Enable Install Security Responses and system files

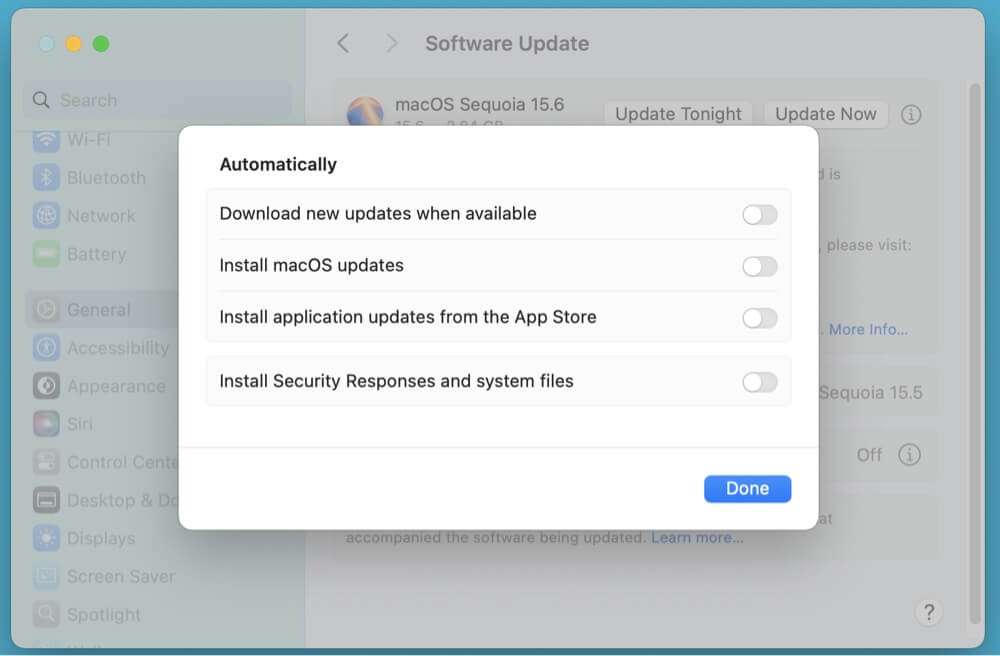point(759,381)
